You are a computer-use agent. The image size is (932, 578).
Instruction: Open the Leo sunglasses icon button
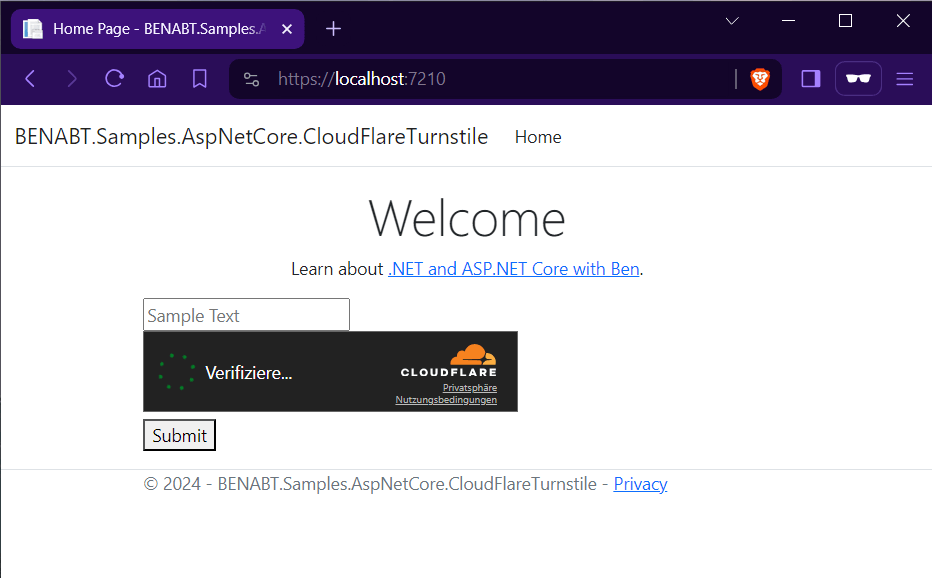(858, 79)
